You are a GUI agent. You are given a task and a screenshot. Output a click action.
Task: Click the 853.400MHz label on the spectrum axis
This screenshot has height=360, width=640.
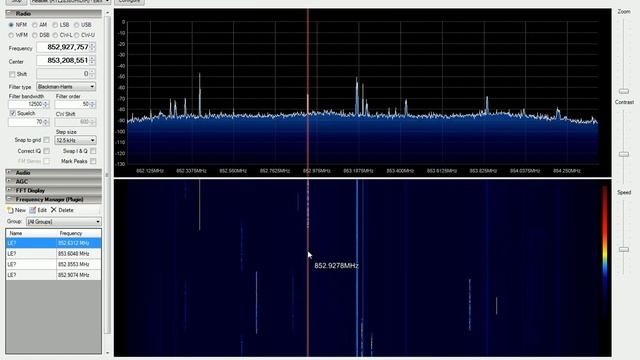coord(400,171)
